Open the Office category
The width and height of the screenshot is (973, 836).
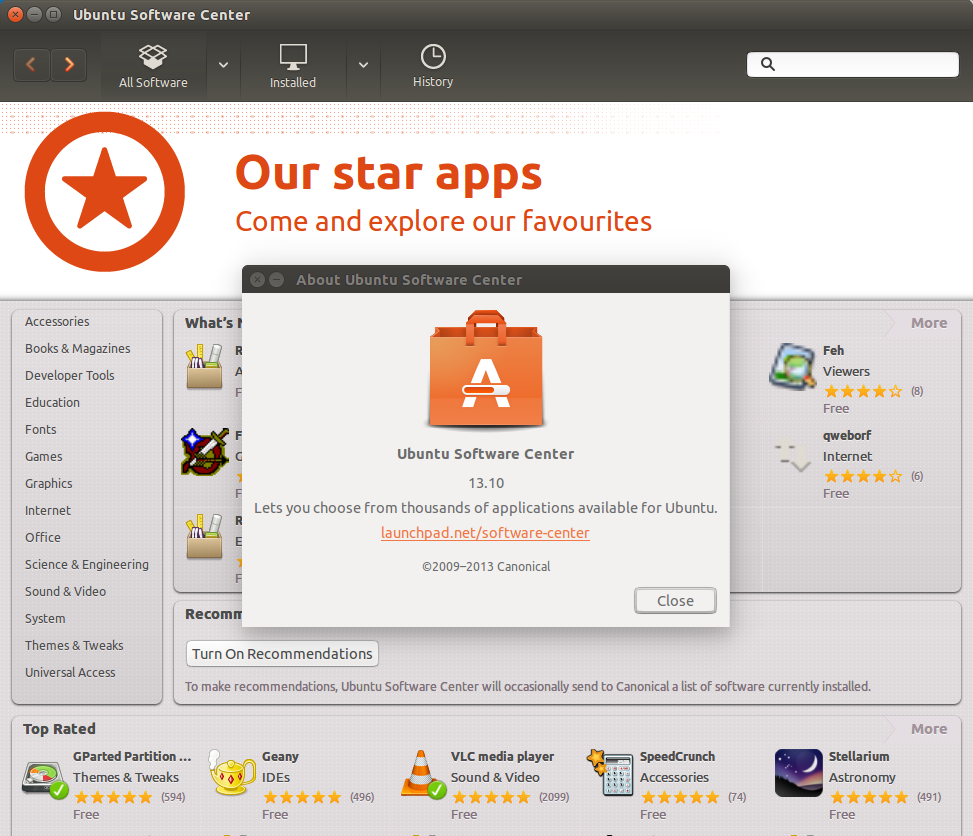43,537
